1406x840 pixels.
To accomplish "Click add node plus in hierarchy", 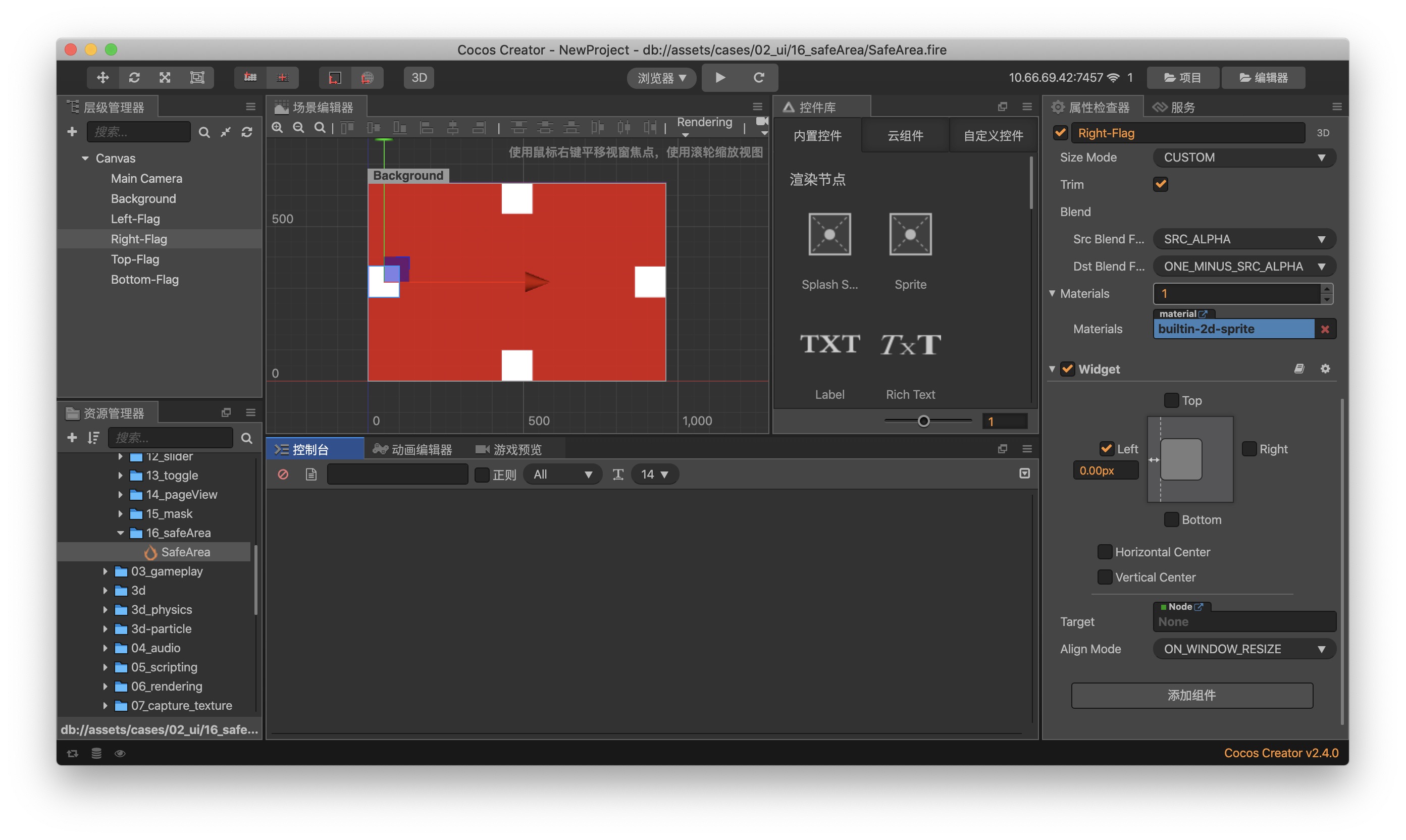I will click(72, 132).
